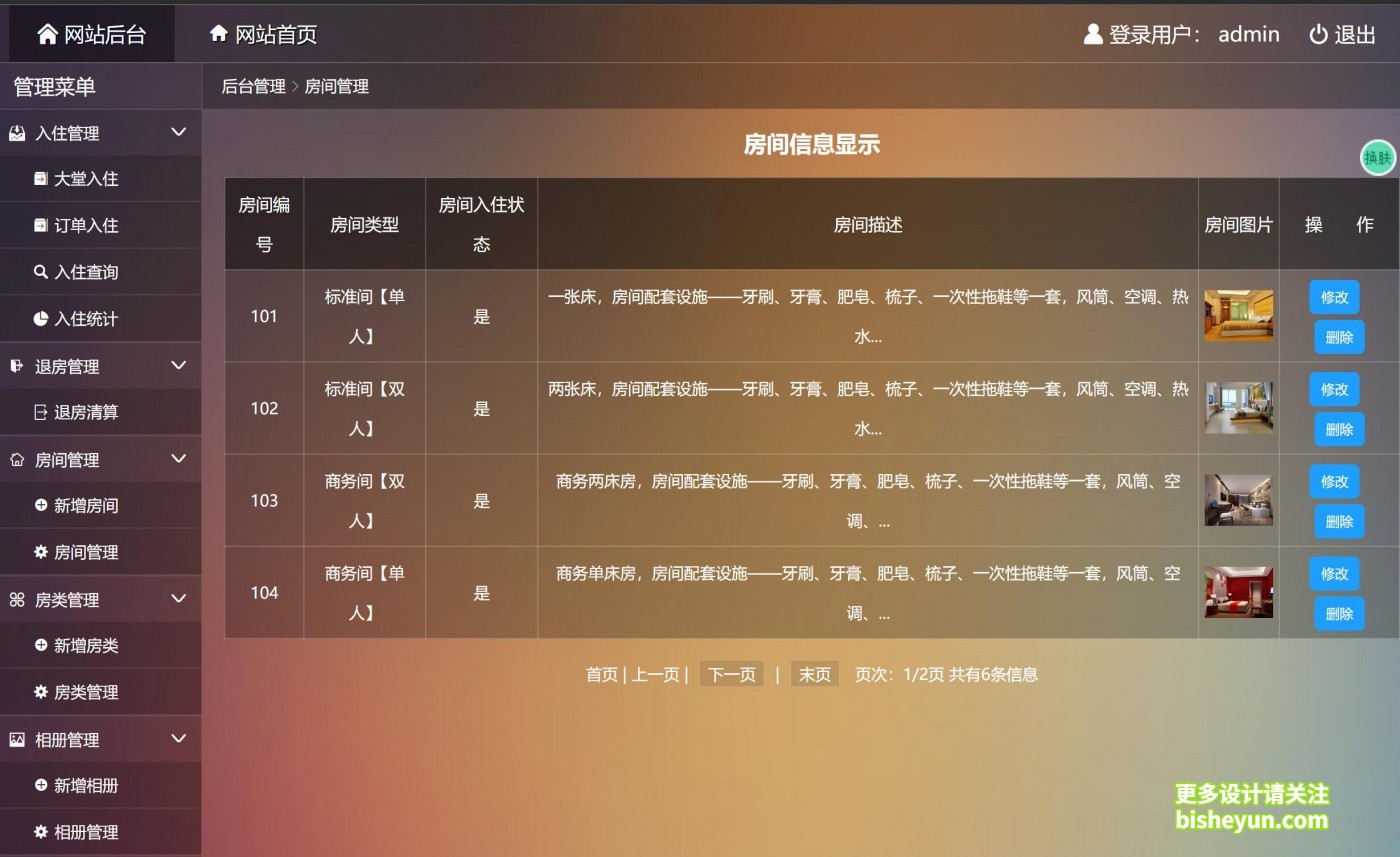Collapse the 退房管理 section with its chevron
Screen dimensions: 1400x857
[179, 365]
